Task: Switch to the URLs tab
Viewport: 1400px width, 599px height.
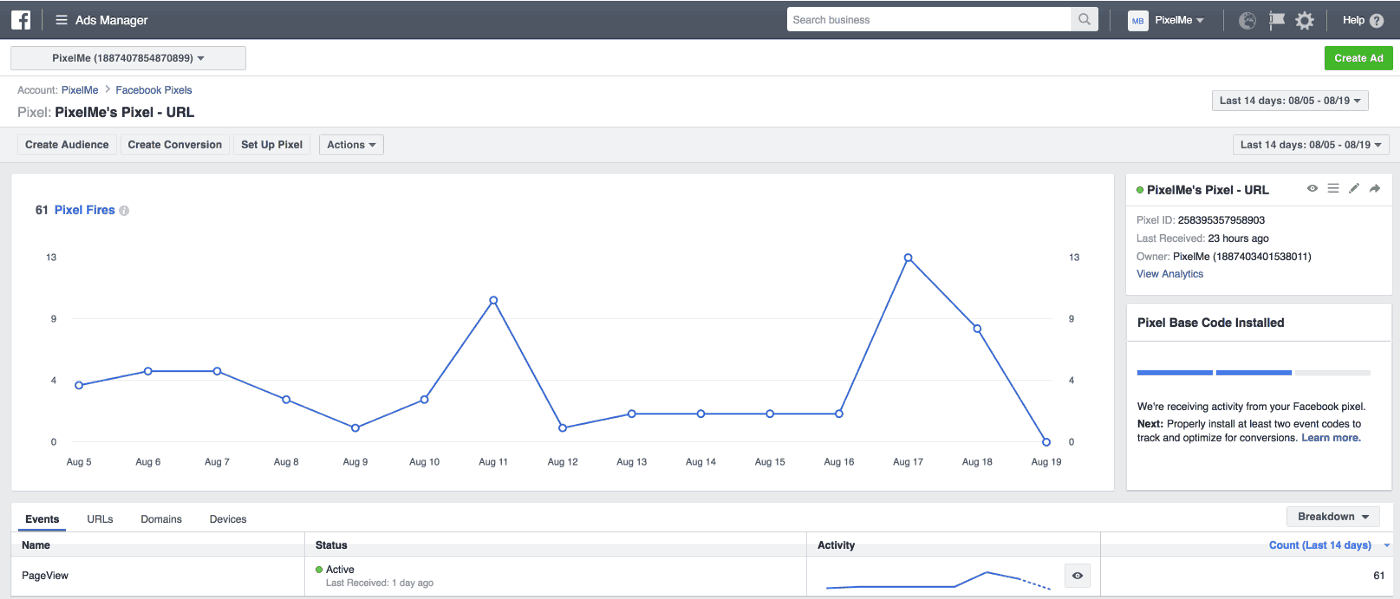Action: pyautogui.click(x=100, y=519)
